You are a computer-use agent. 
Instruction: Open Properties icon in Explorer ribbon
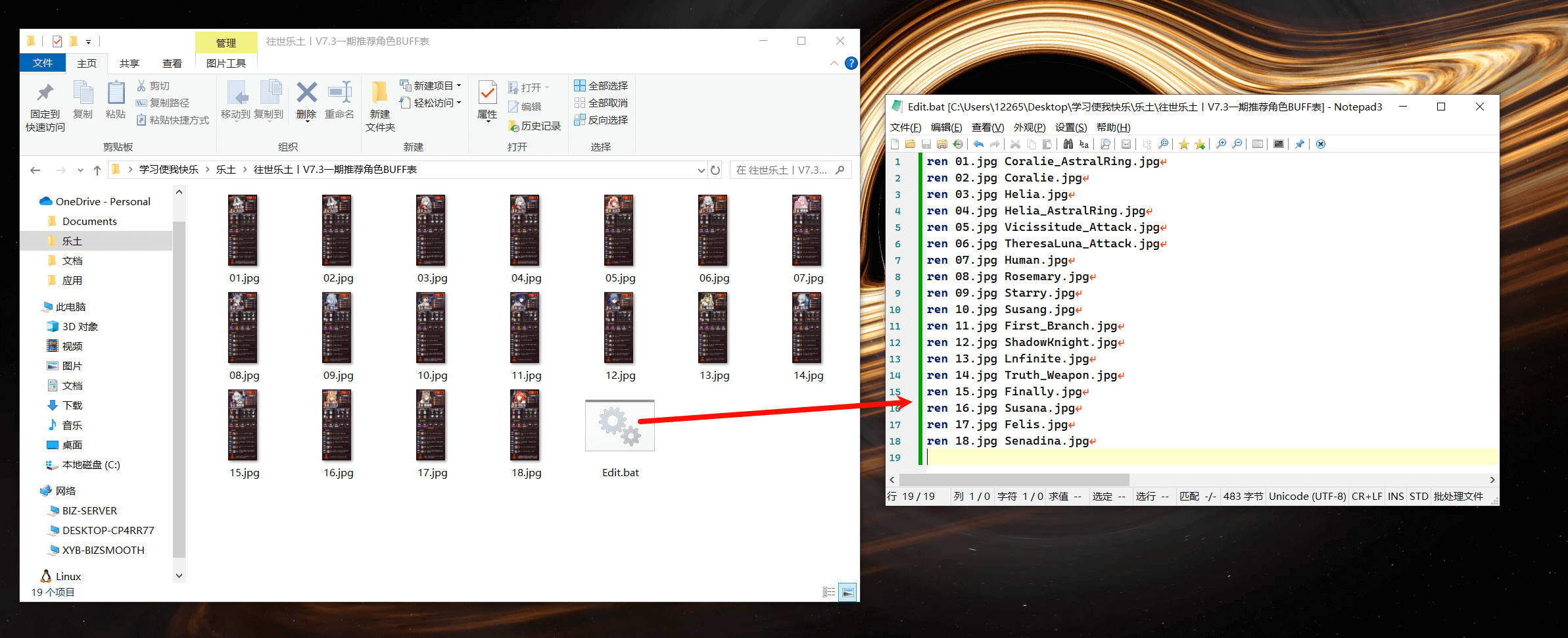tap(487, 101)
